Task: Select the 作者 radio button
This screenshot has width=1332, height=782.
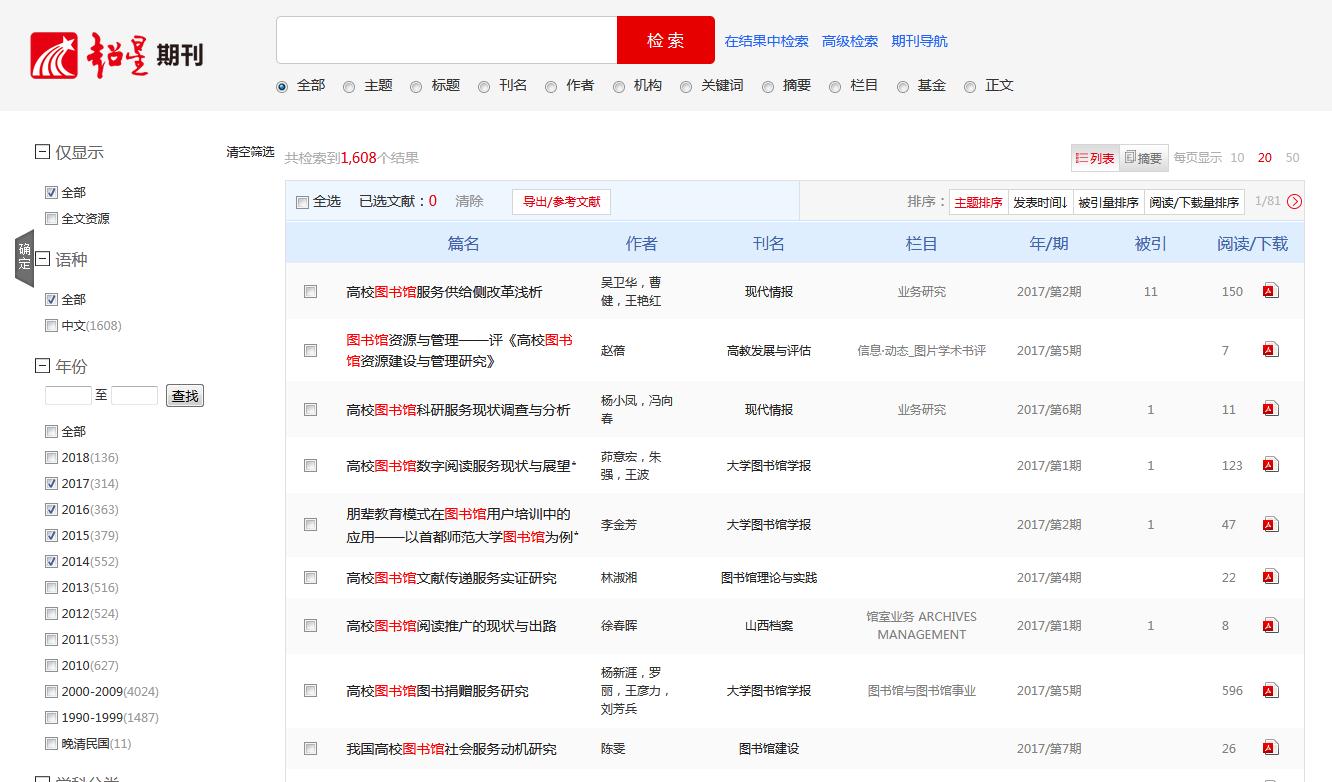Action: 551,87
